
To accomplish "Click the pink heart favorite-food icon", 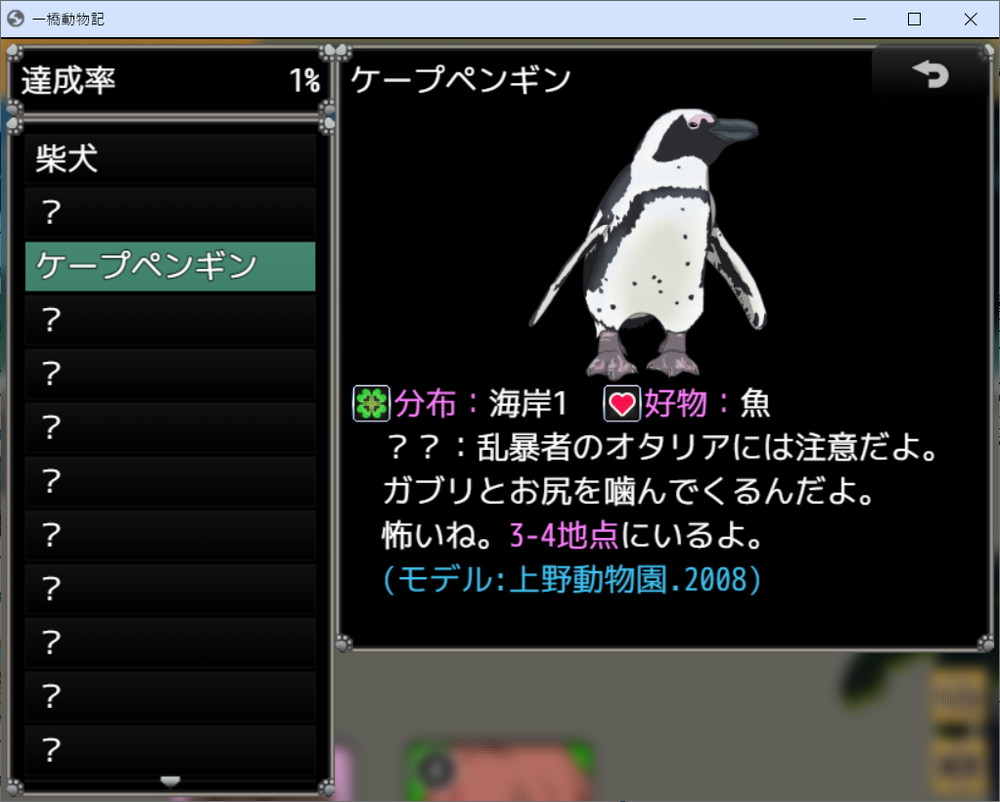I will (622, 404).
